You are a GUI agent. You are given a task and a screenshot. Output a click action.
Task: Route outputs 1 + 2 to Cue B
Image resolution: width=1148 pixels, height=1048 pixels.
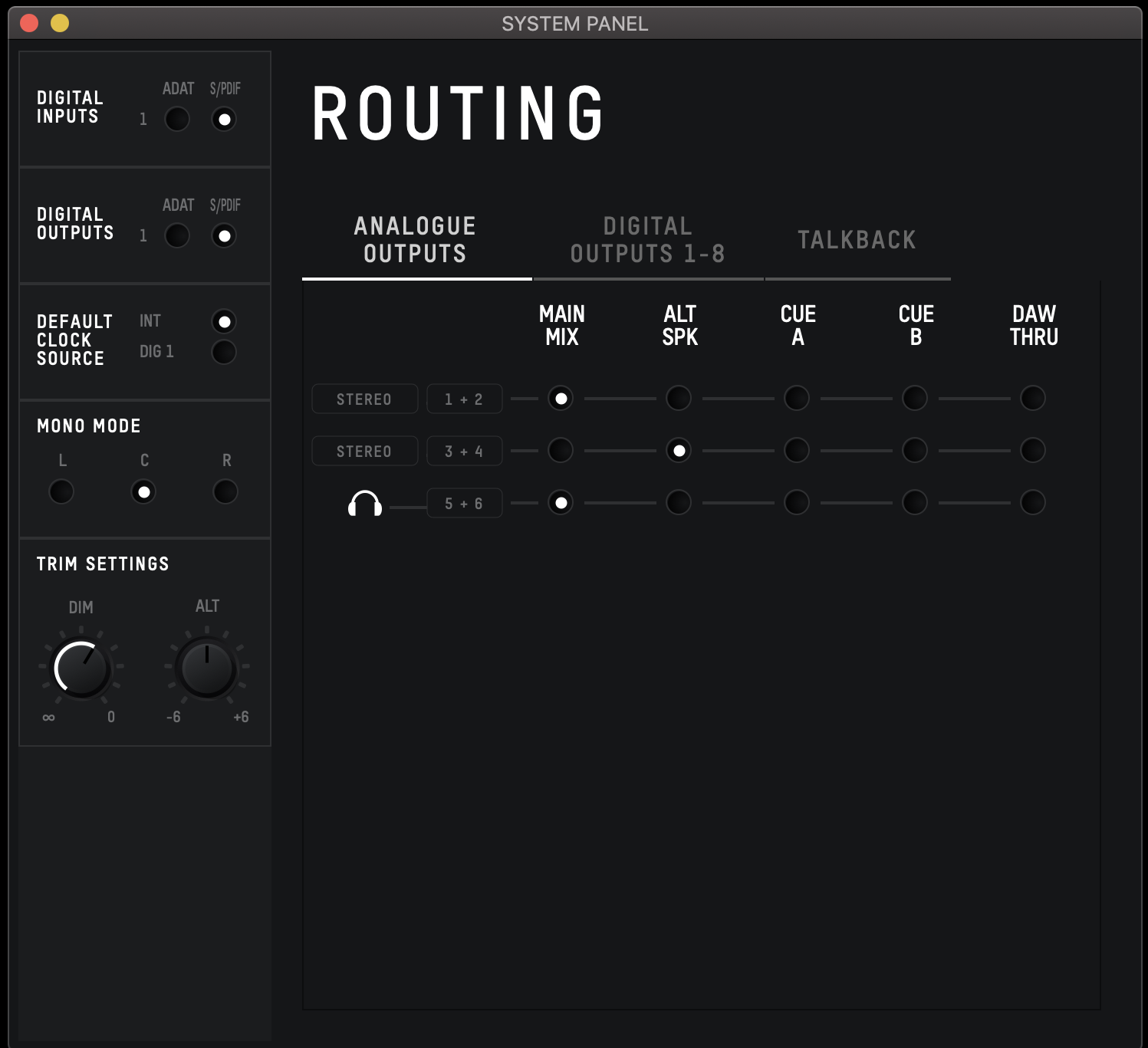point(915,399)
